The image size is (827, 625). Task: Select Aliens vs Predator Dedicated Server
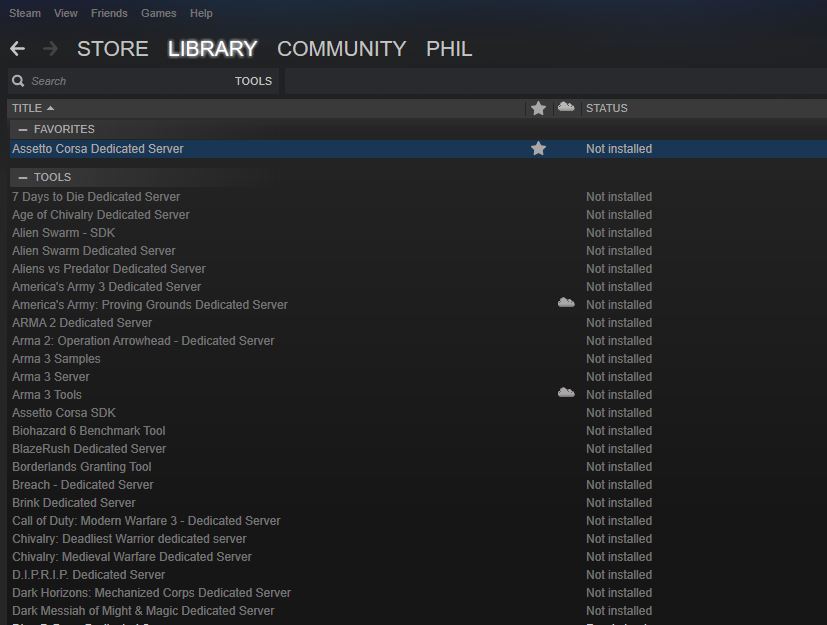click(x=109, y=268)
